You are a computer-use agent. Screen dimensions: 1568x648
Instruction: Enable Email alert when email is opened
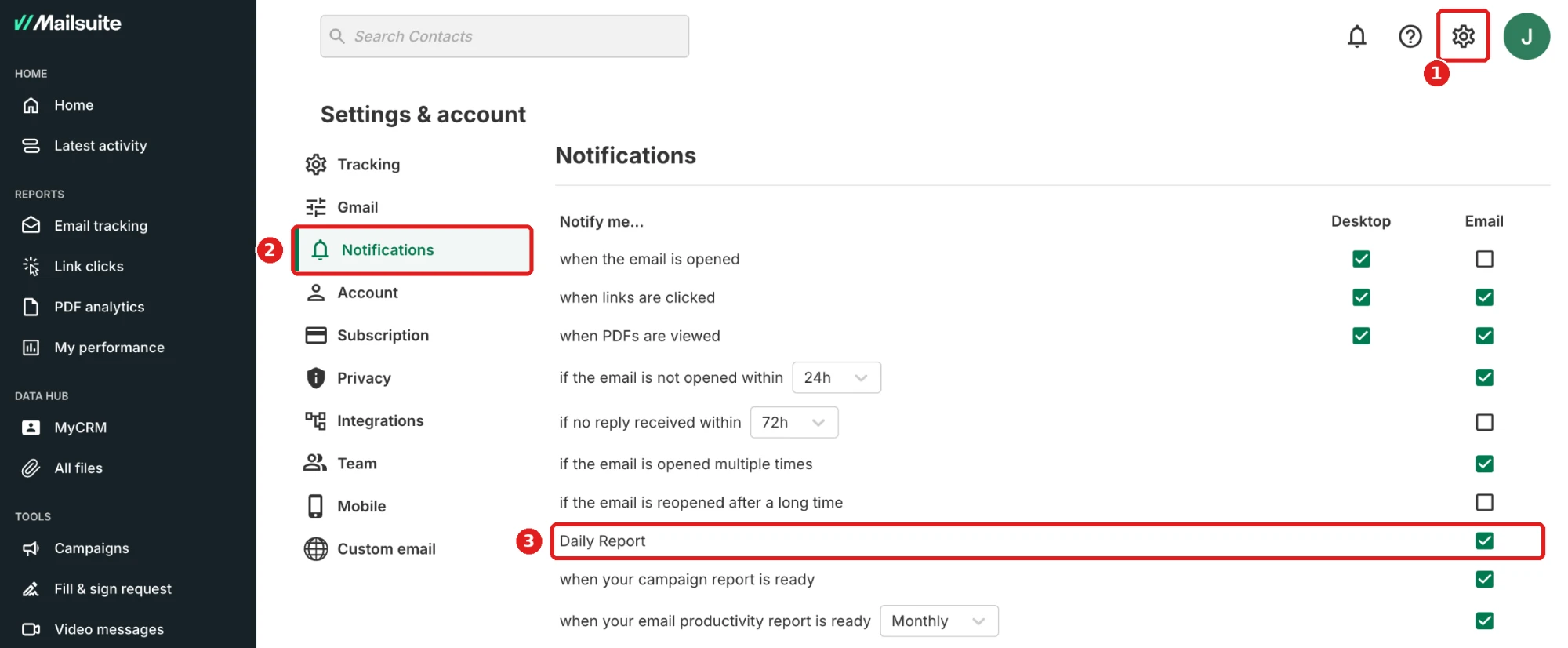(1484, 259)
